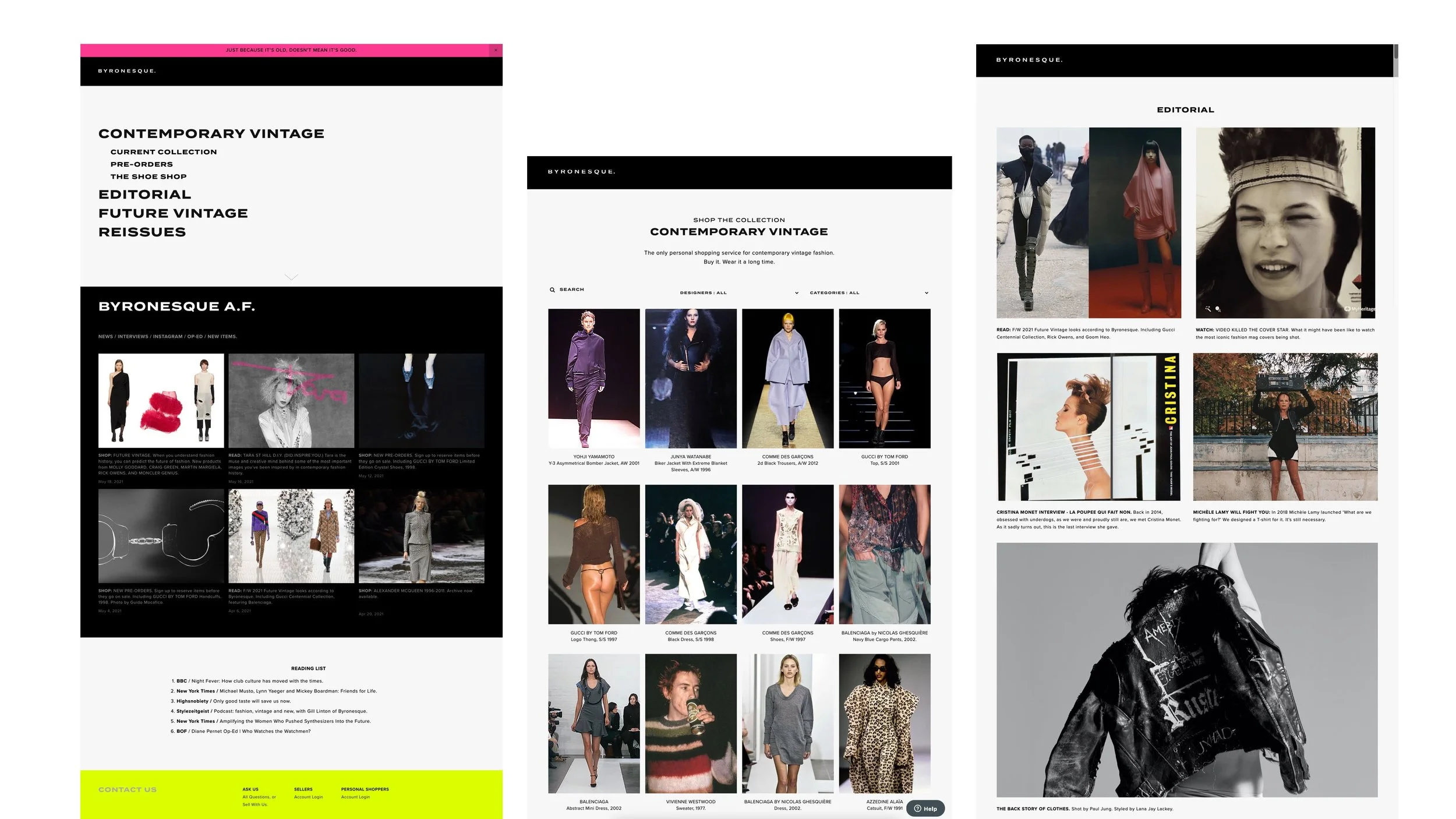Click Byronesque logo in shop page header
This screenshot has height=819, width=1456.
tap(581, 172)
